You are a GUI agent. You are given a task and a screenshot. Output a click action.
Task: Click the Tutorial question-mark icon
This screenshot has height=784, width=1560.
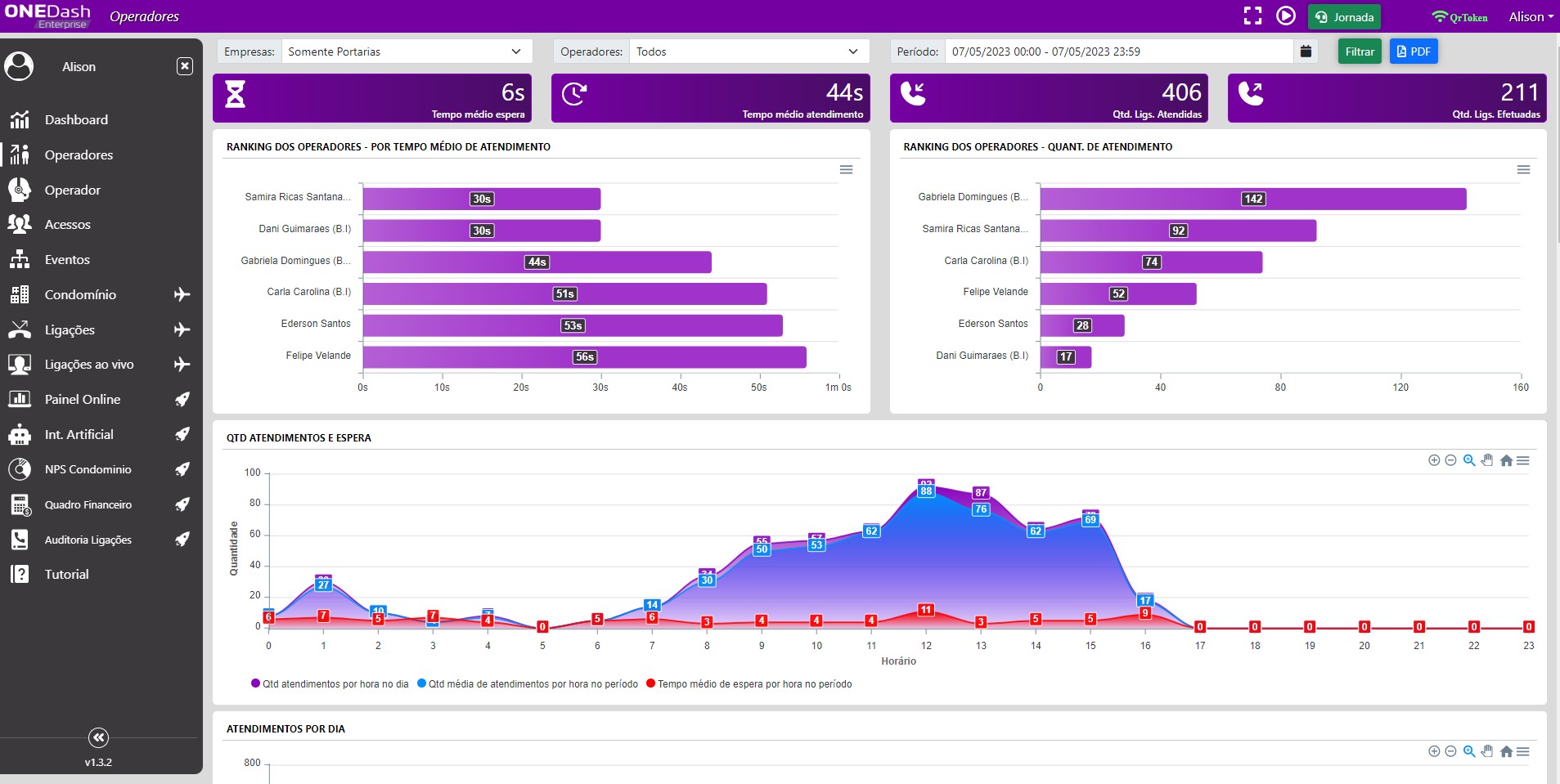click(20, 574)
